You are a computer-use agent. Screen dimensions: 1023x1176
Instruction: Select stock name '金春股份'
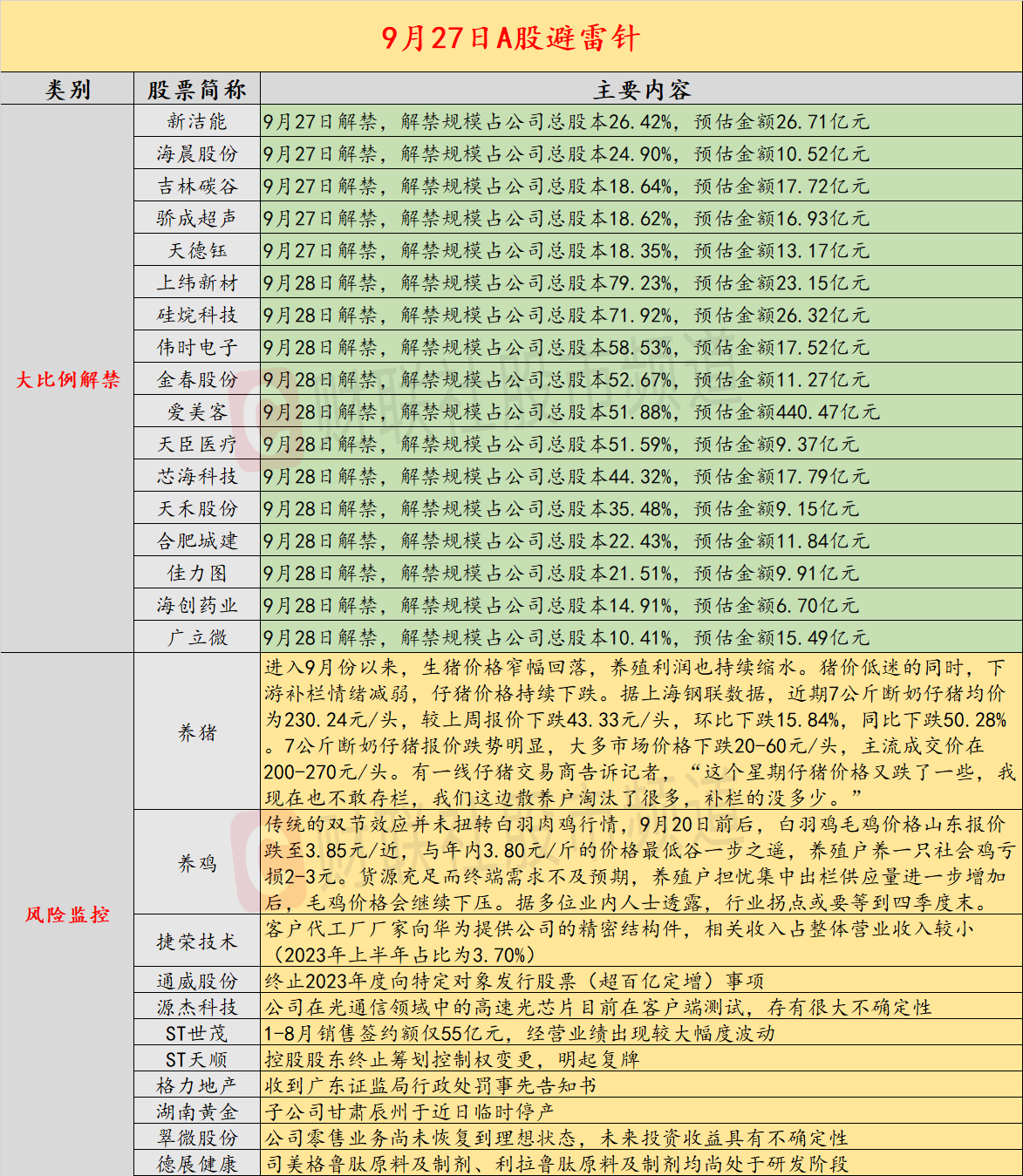(x=197, y=380)
